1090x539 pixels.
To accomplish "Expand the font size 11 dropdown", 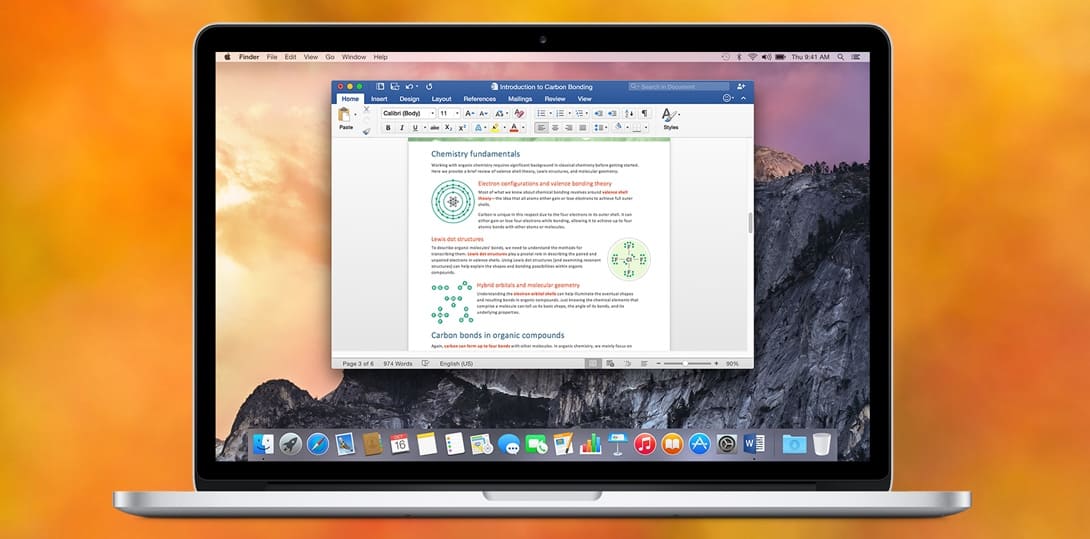I will [456, 114].
